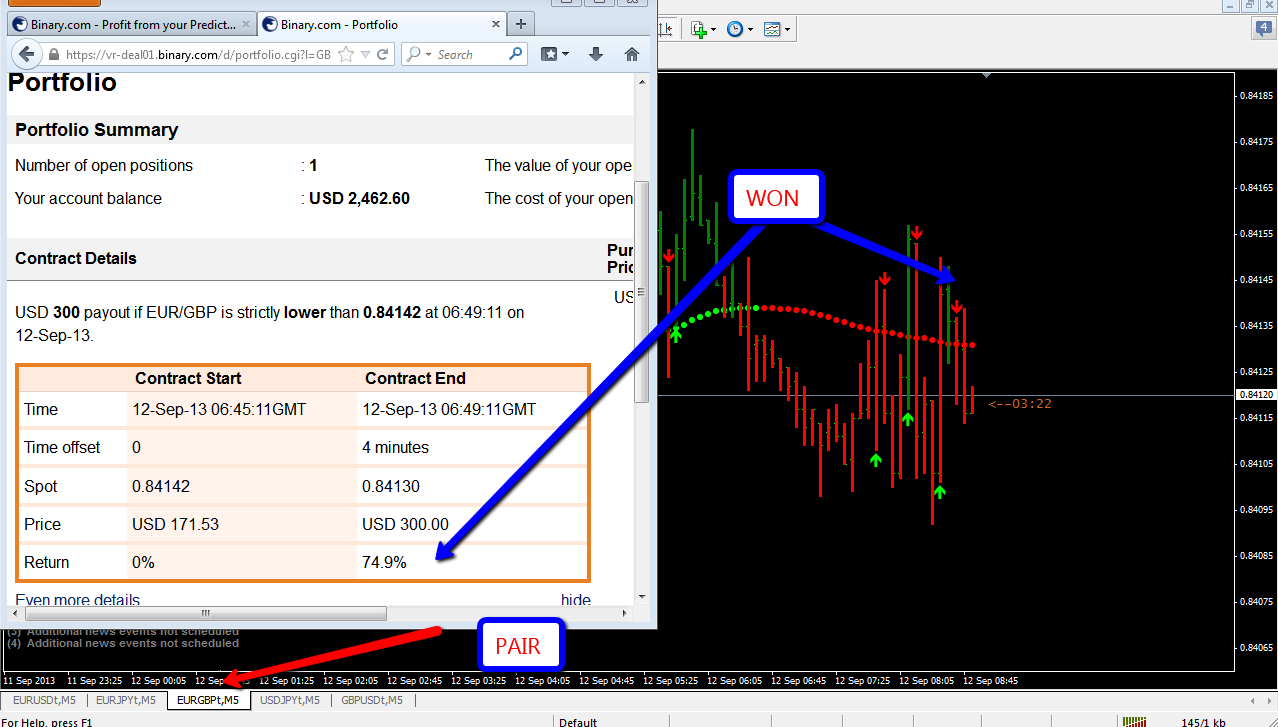Close the 'Profit from your Predict...' tab
Viewport: 1278px width, 727px height.
[x=244, y=25]
